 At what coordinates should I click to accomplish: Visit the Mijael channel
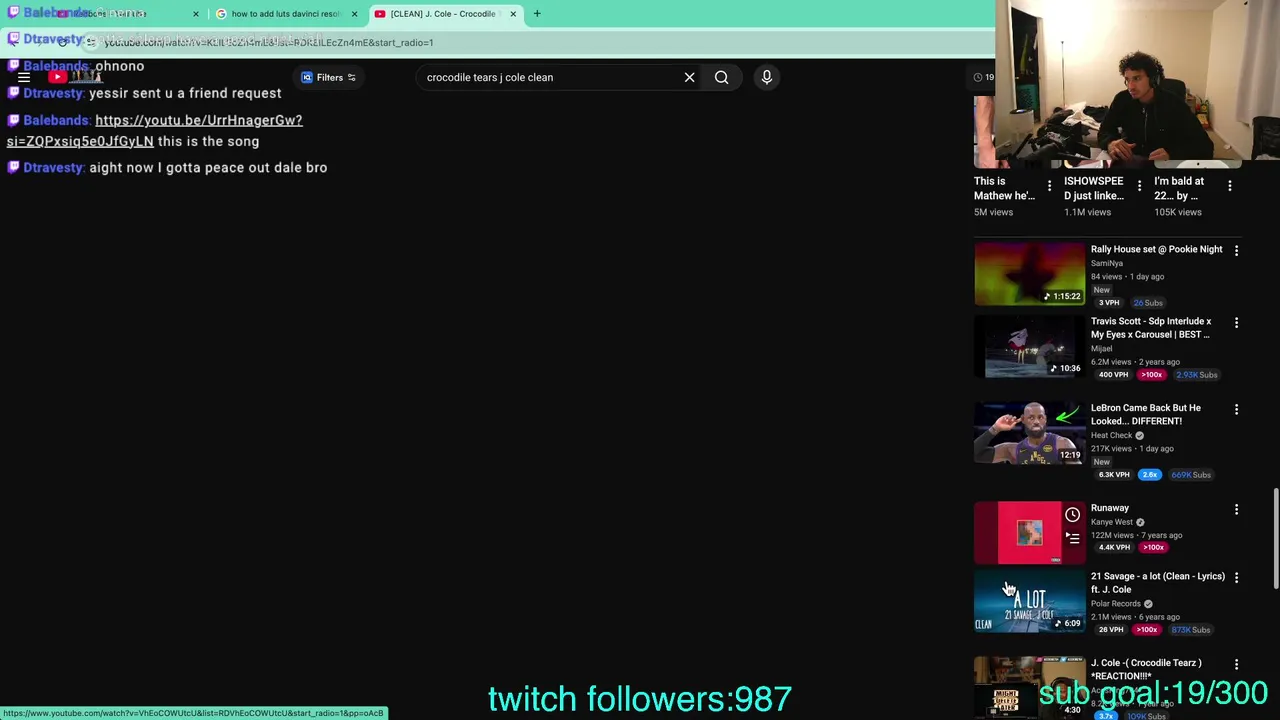tap(1101, 348)
